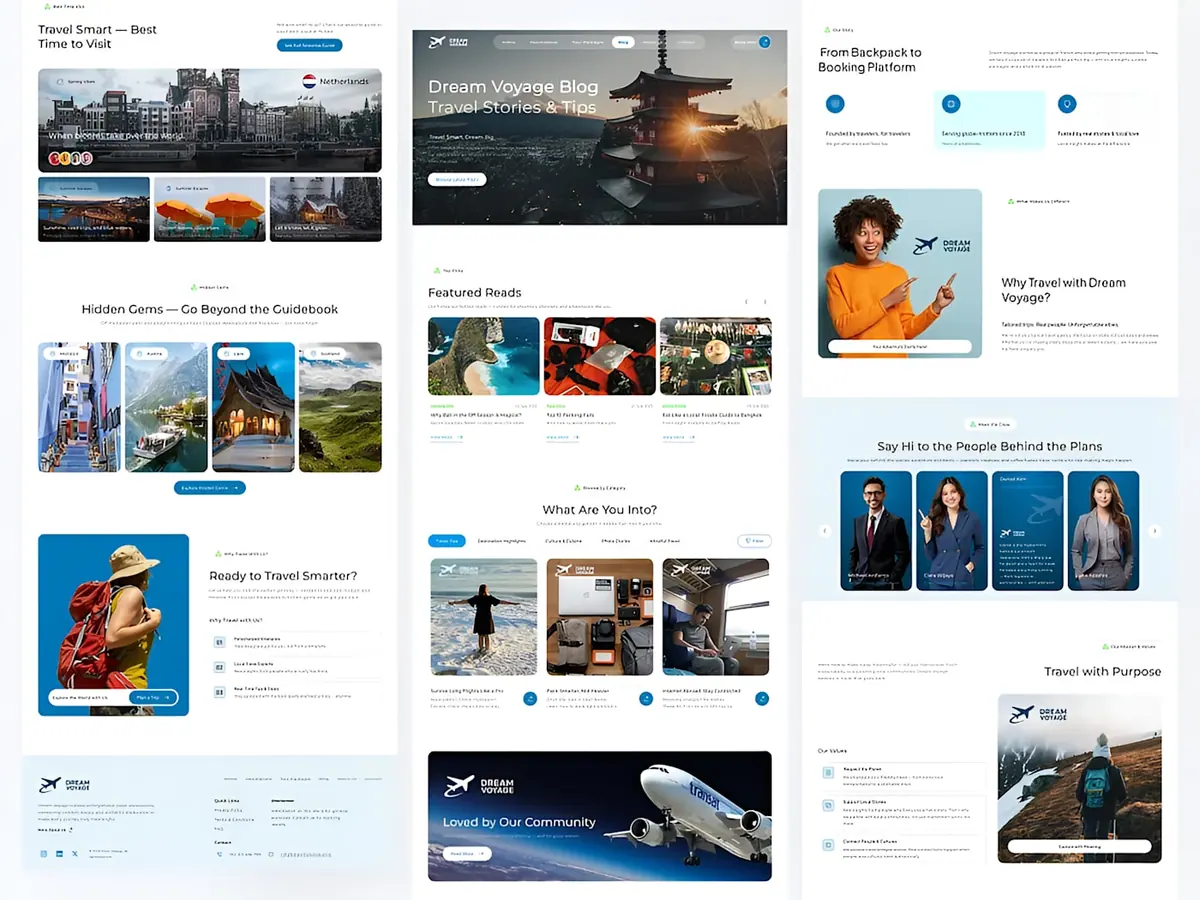Click round arrow icon on Stay Connected card
This screenshot has height=900, width=1200.
pyautogui.click(x=762, y=698)
